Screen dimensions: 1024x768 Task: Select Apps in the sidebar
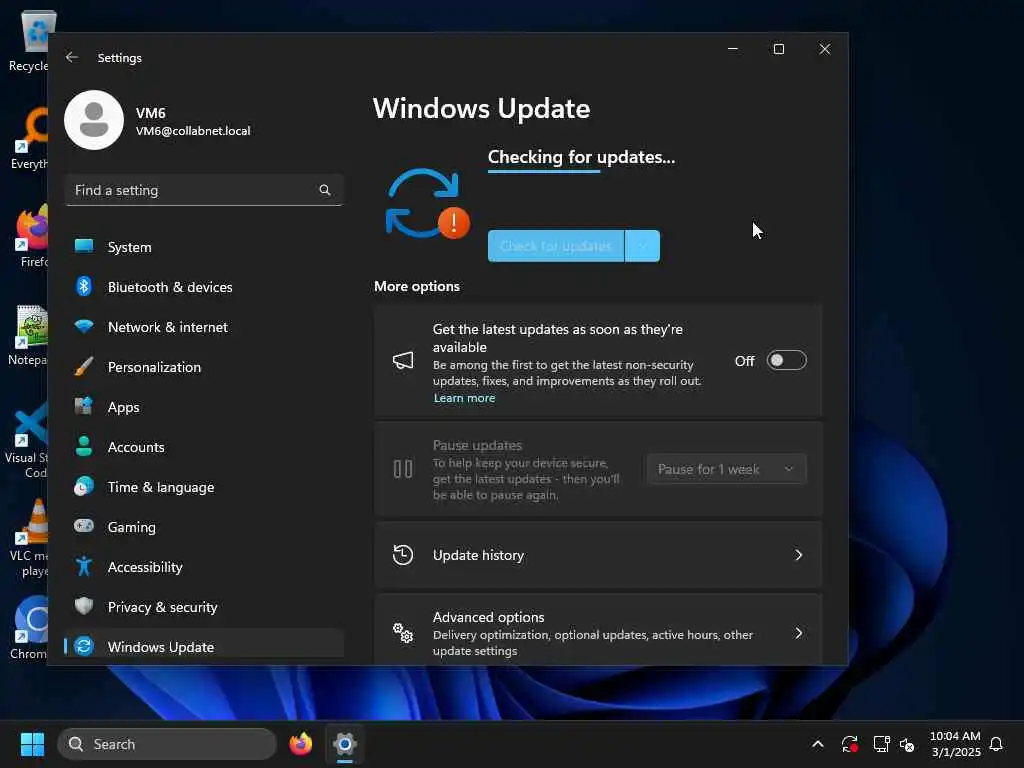(x=204, y=407)
